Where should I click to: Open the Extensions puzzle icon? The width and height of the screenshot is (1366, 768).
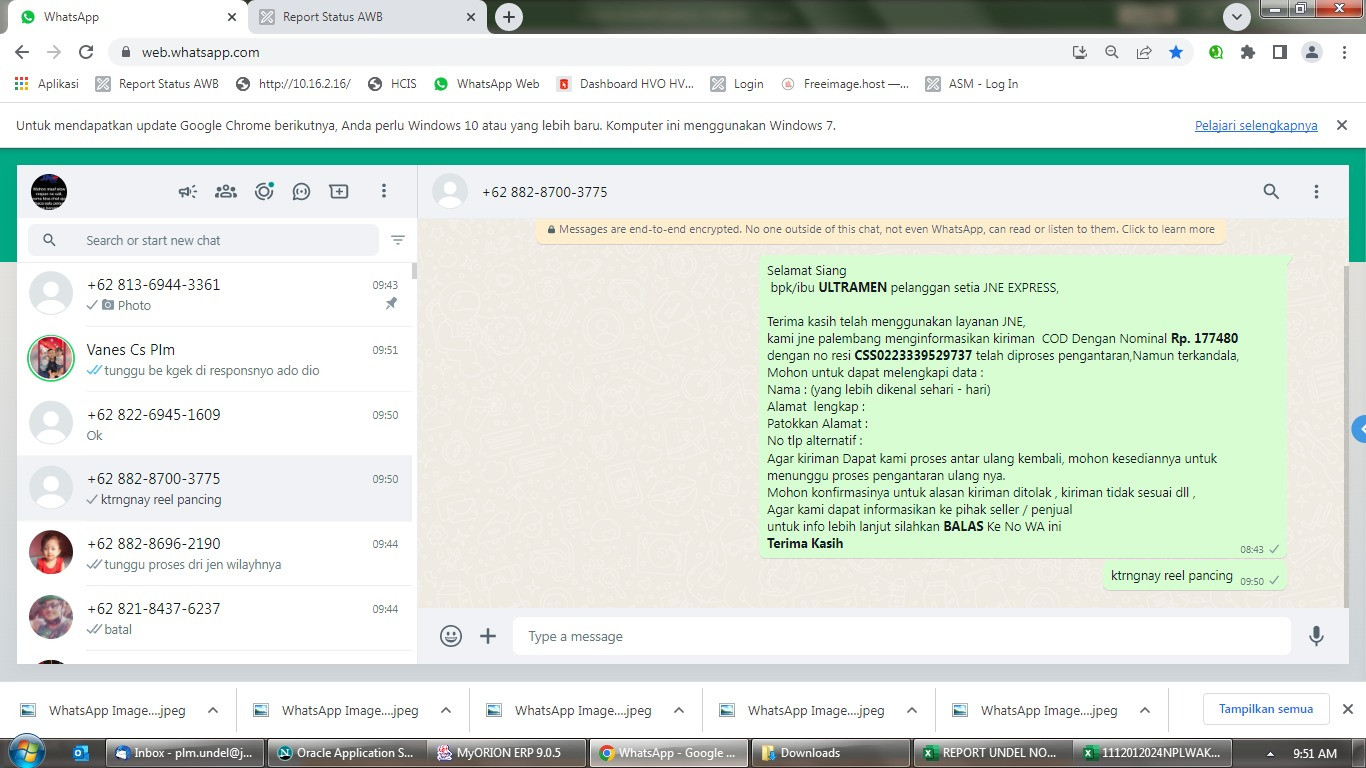pyautogui.click(x=1247, y=52)
